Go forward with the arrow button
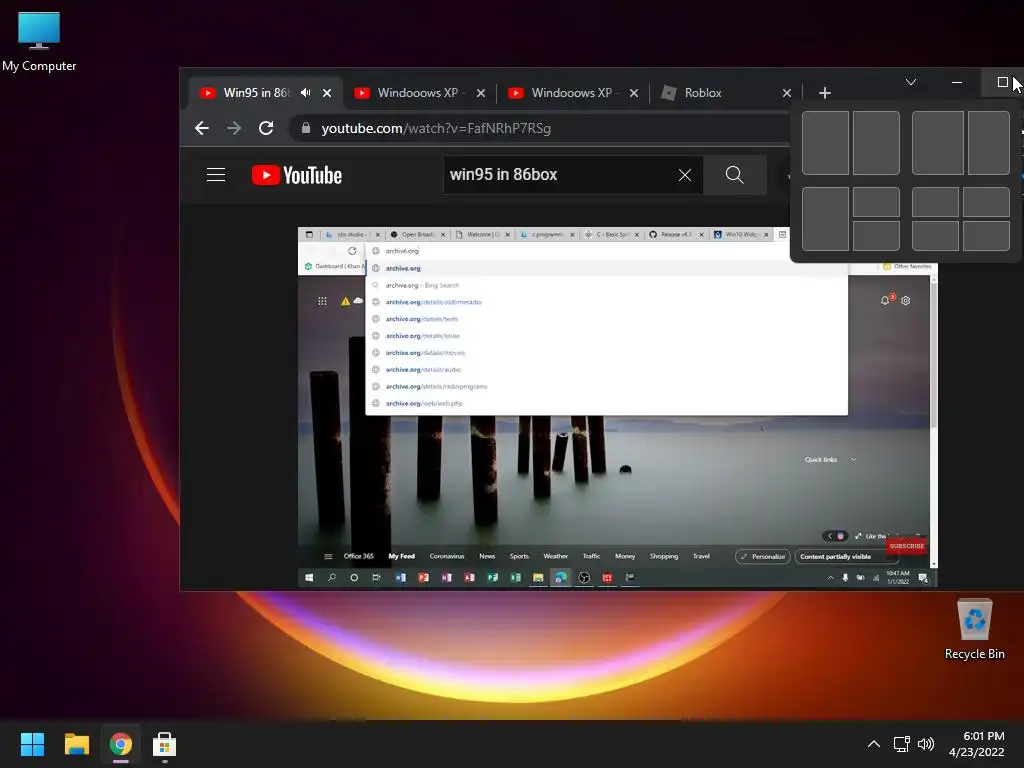The width and height of the screenshot is (1024, 768). (234, 128)
